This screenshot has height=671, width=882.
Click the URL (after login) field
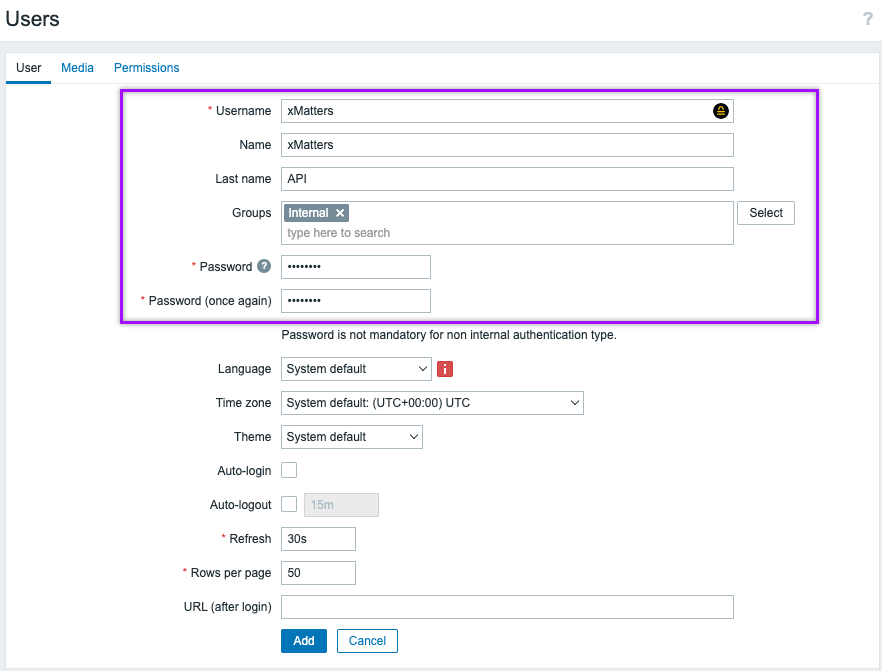507,607
